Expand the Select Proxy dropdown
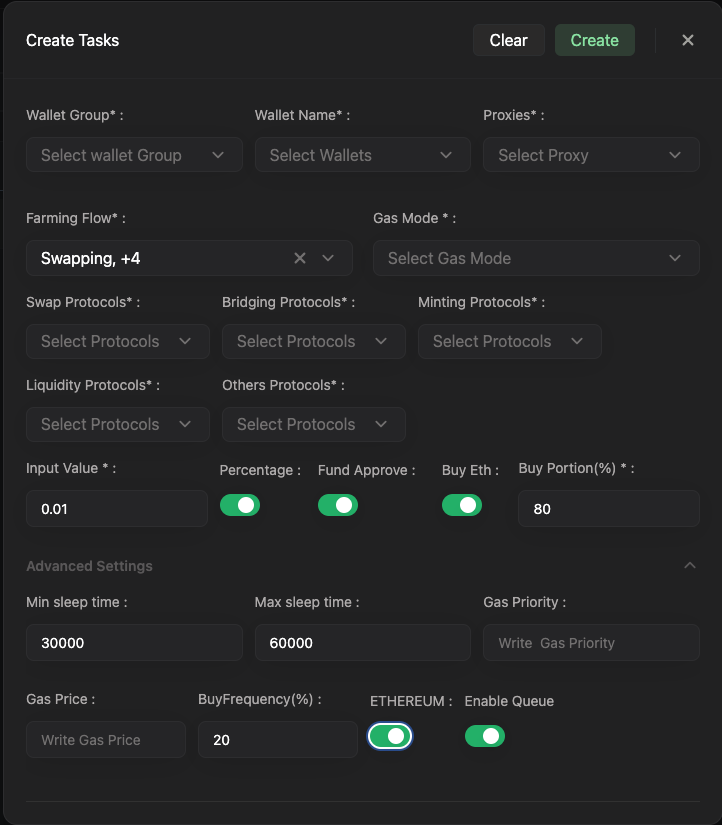722x825 pixels. coord(590,155)
